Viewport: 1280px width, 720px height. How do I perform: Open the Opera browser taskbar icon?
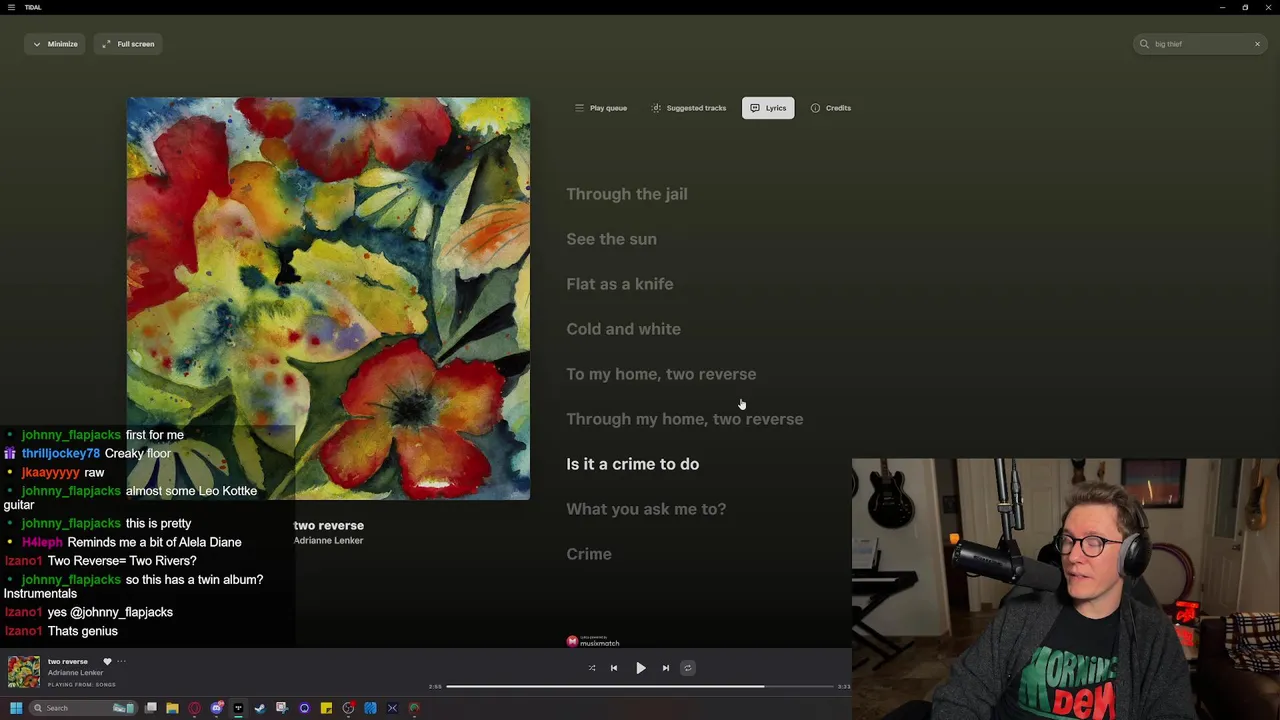[194, 708]
